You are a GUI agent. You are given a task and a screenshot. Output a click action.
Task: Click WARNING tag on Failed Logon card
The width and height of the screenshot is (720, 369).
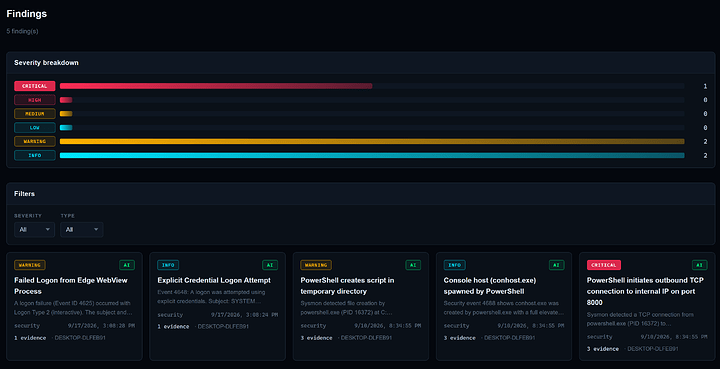coord(30,265)
